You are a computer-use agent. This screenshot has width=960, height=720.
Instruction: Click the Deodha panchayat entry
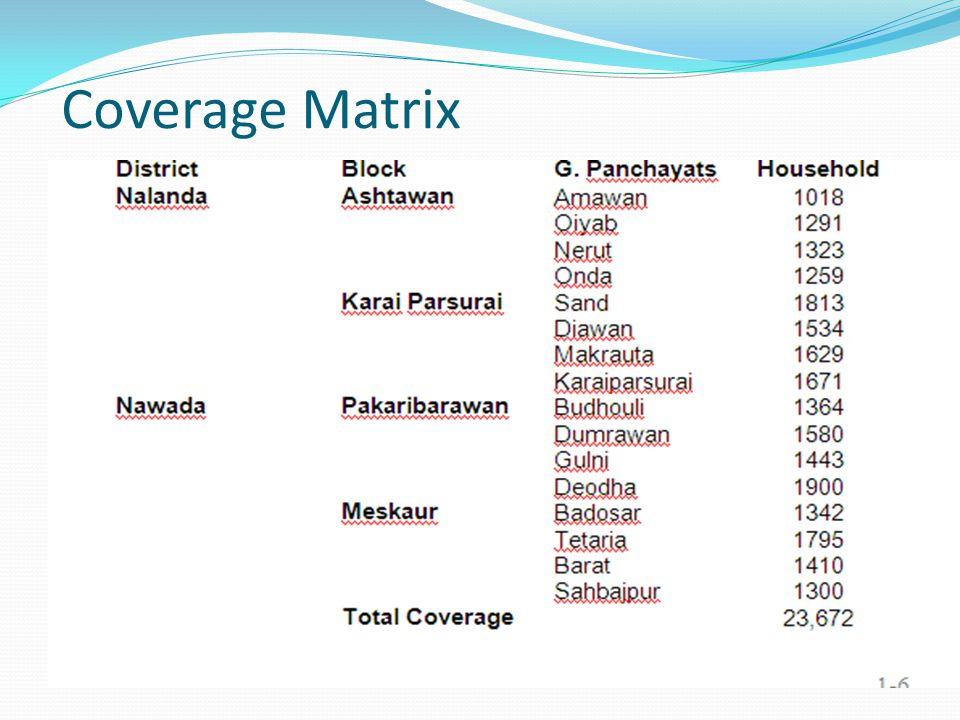[594, 487]
